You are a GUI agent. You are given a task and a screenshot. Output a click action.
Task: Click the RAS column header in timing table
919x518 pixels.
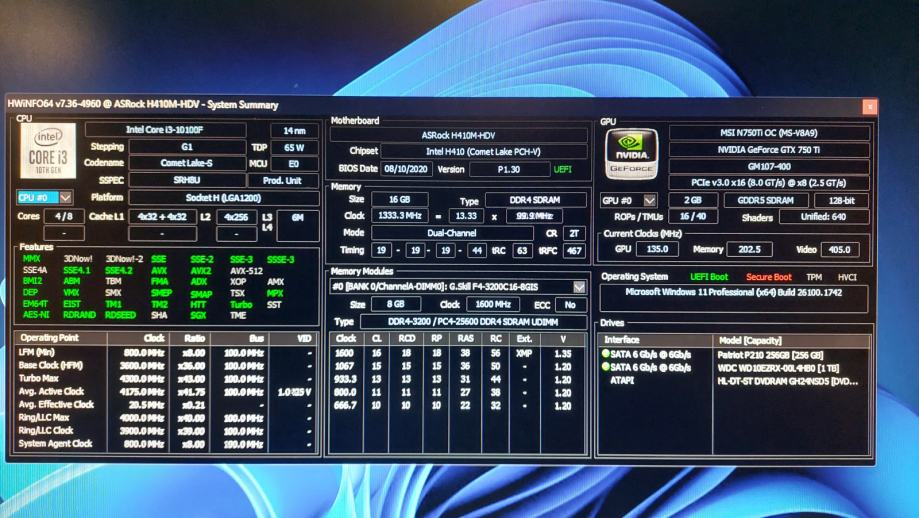coord(466,339)
